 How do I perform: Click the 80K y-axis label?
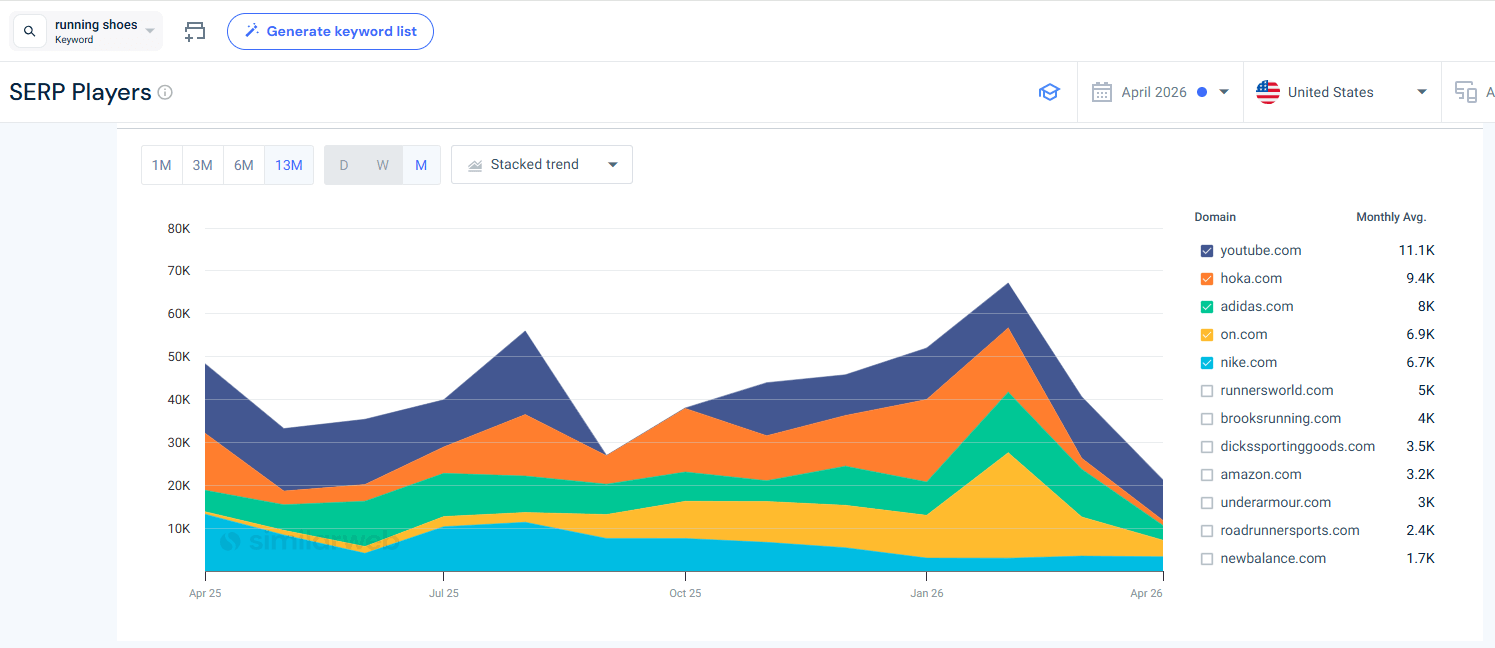pos(179,229)
